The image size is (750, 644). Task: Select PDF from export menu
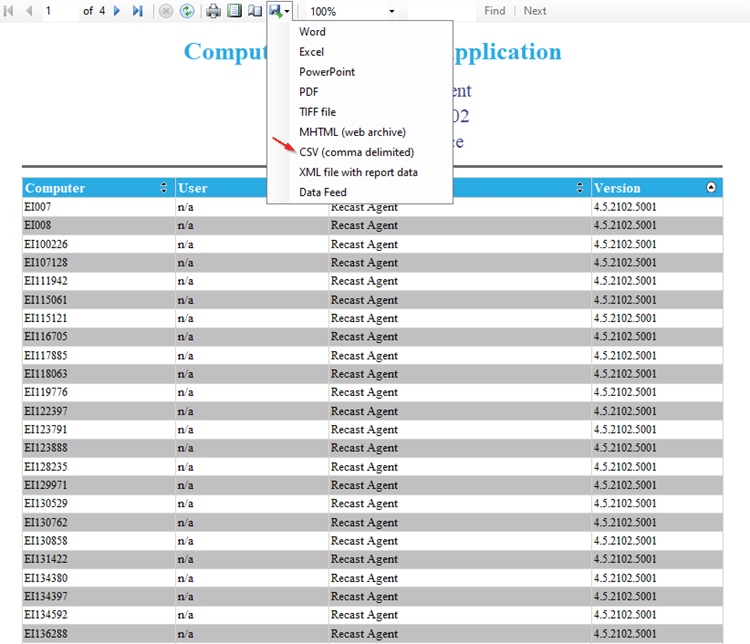(309, 92)
